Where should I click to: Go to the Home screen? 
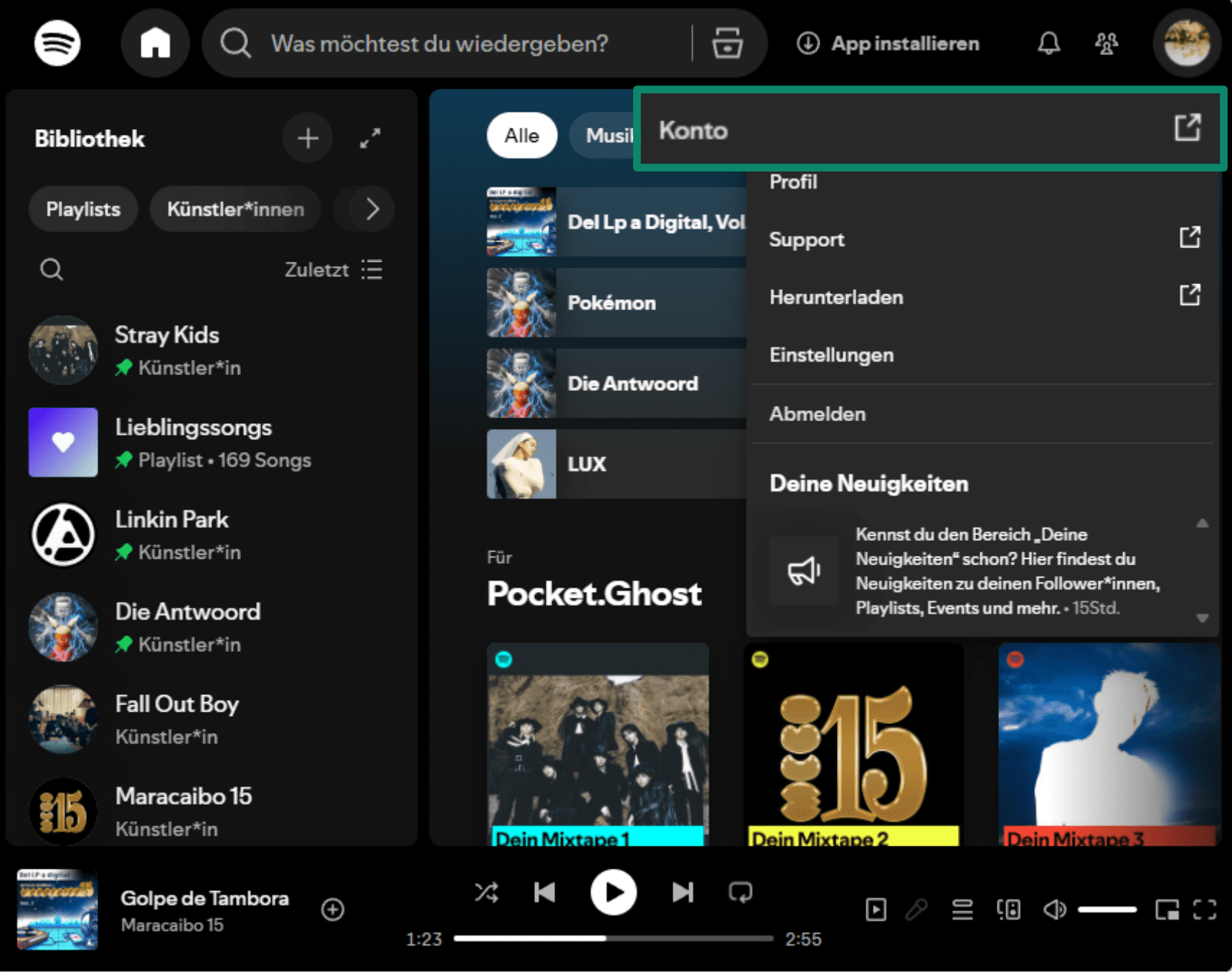pyautogui.click(x=155, y=43)
